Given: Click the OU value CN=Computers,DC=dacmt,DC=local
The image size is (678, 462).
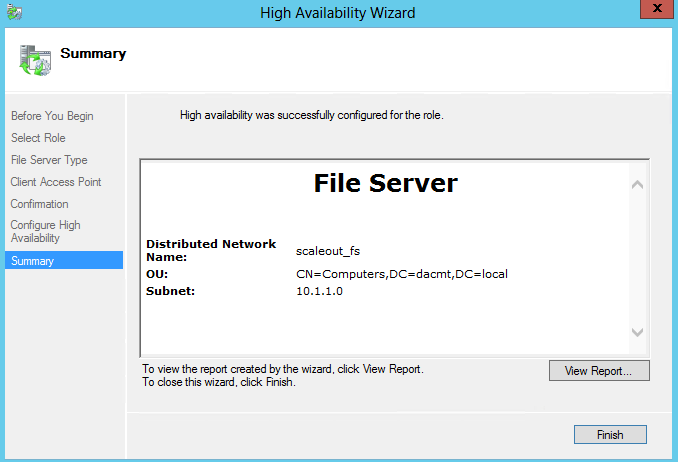Looking at the screenshot, I should point(402,274).
